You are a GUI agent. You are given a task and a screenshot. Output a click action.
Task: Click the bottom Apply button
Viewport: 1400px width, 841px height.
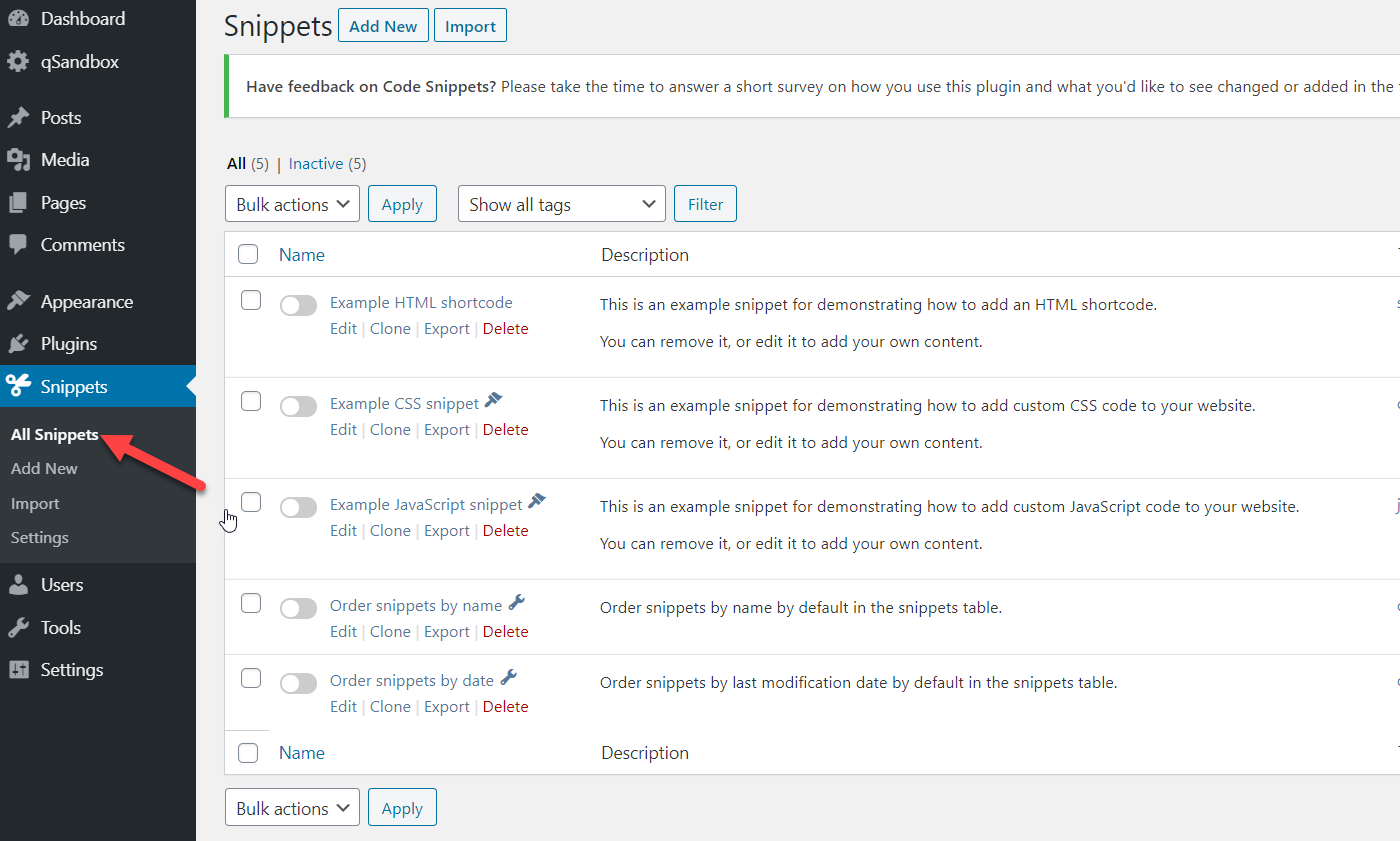[x=402, y=808]
